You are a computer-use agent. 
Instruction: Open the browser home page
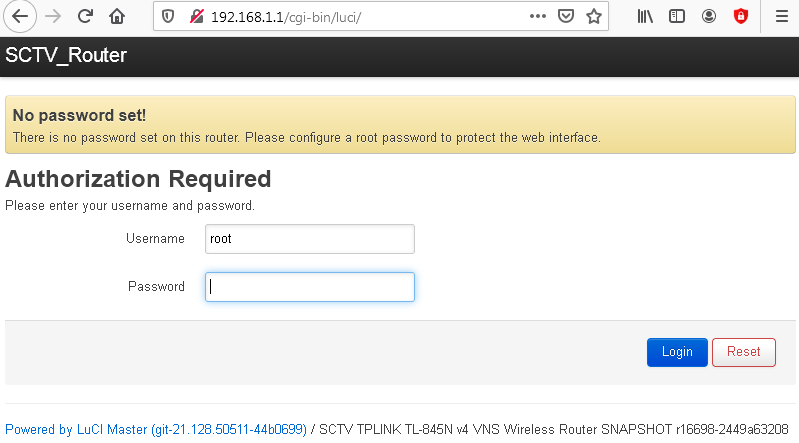point(117,17)
